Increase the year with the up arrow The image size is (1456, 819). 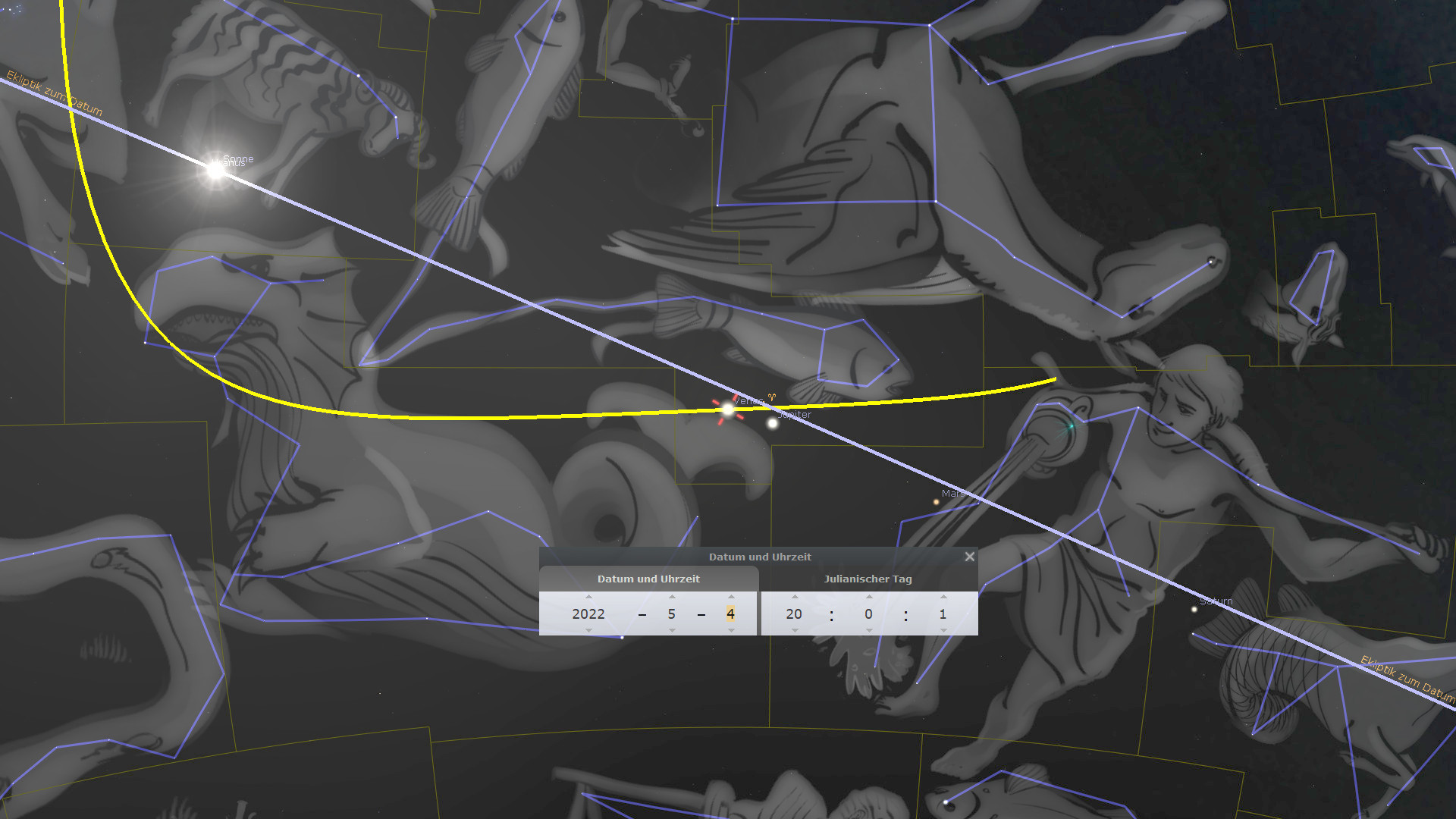tap(588, 597)
